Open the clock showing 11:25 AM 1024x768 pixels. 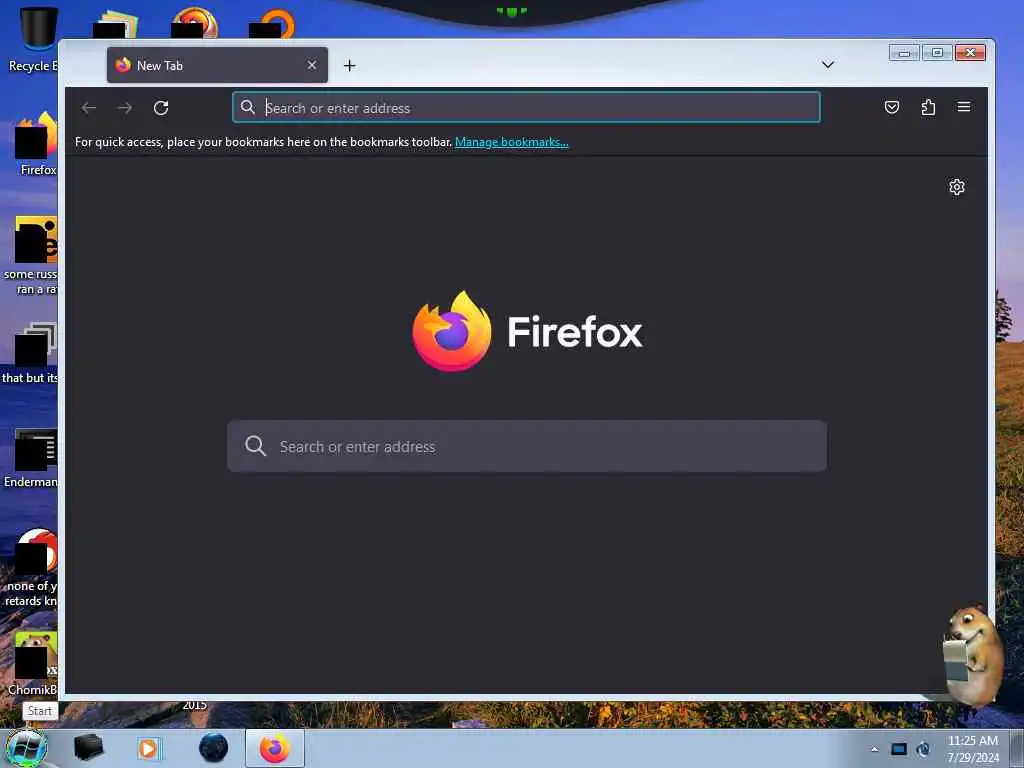[x=972, y=749]
